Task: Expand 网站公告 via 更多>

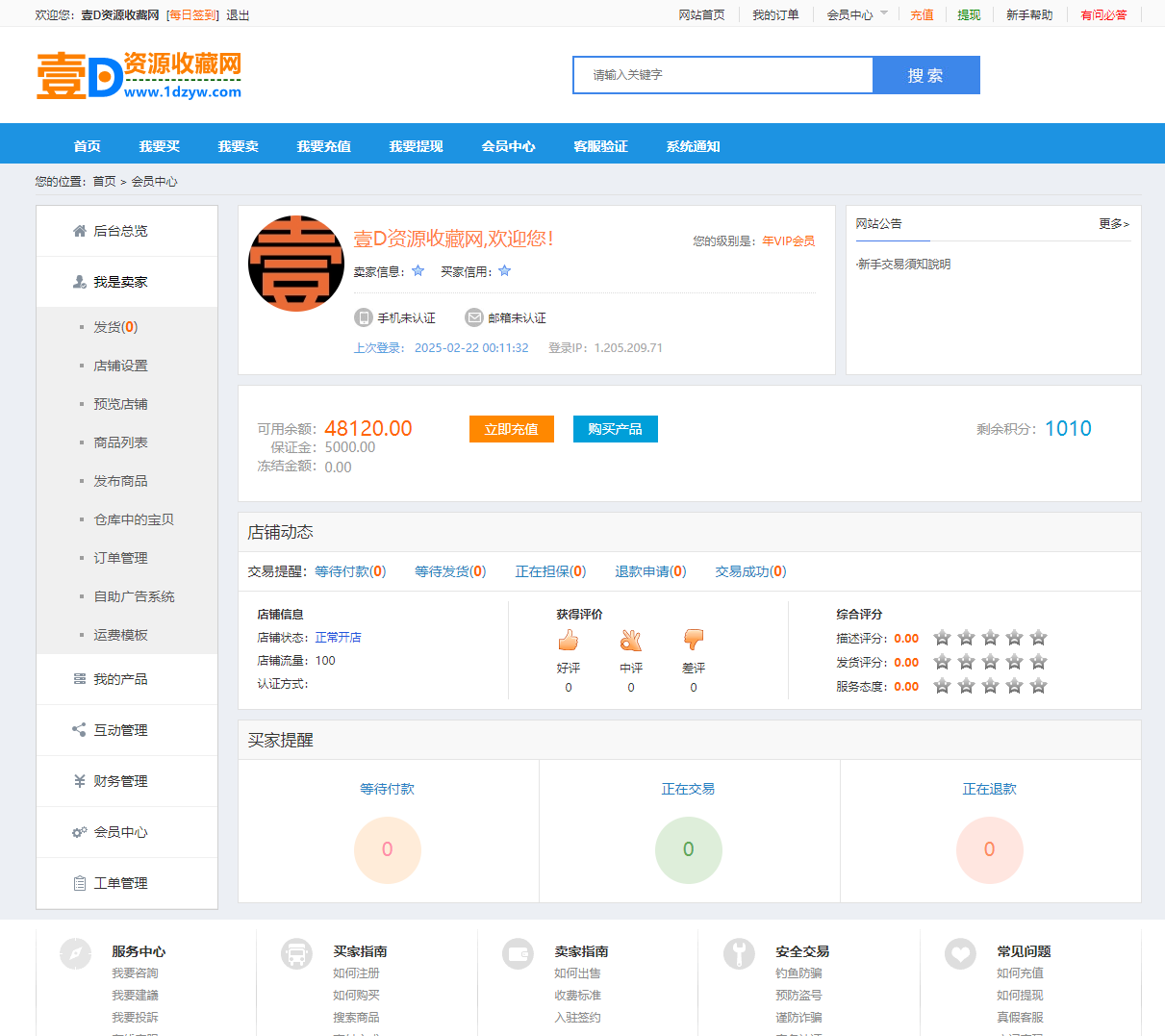Action: tap(1112, 223)
